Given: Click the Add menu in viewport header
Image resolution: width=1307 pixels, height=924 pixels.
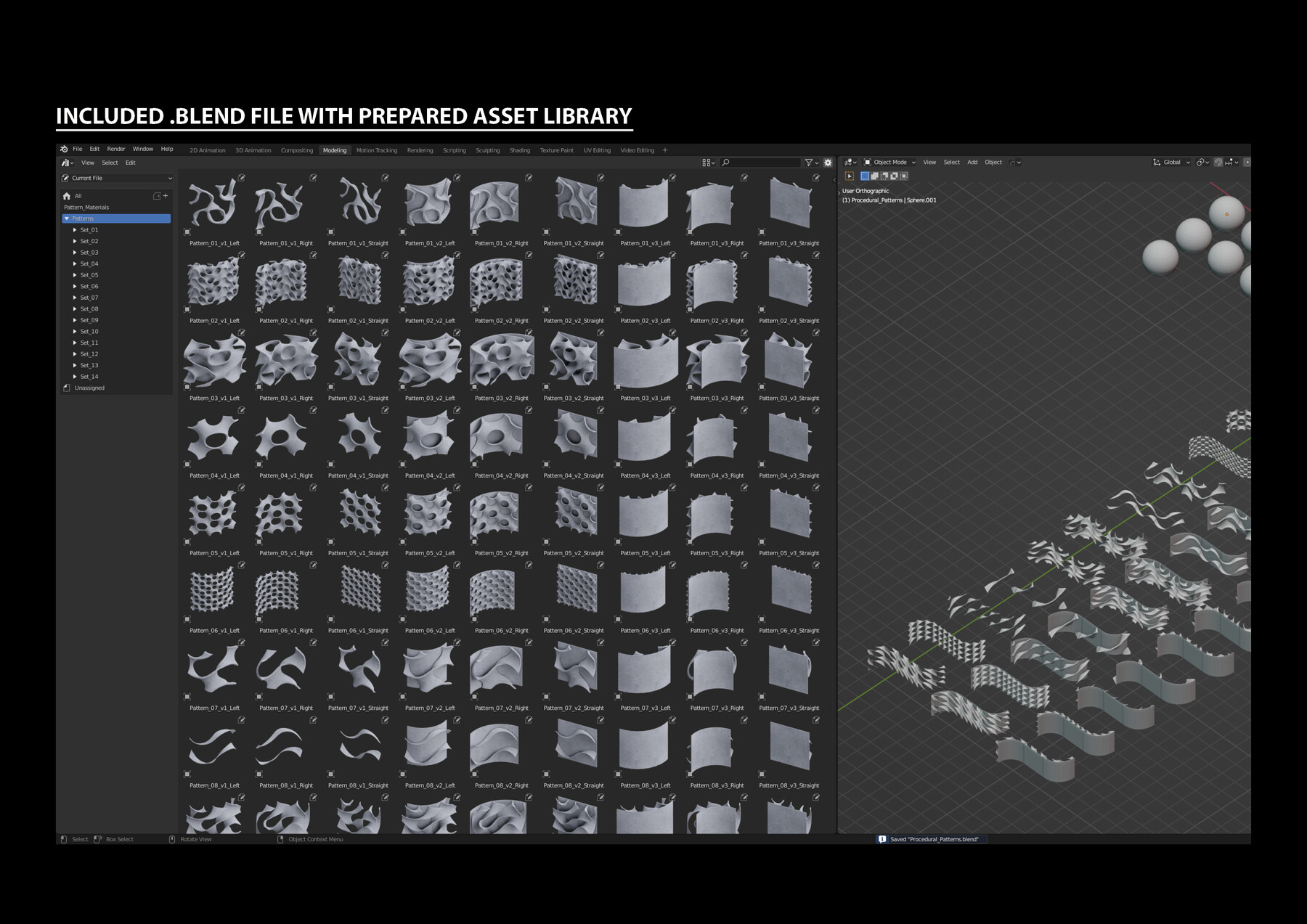Looking at the screenshot, I should point(972,162).
